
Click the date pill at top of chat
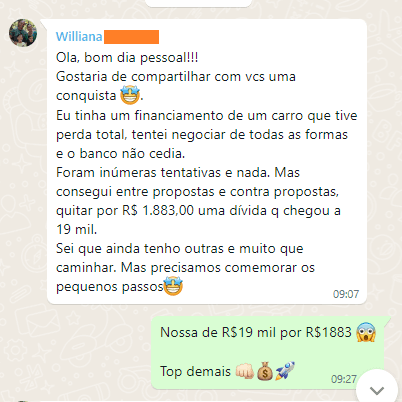pyautogui.click(x=198, y=3)
